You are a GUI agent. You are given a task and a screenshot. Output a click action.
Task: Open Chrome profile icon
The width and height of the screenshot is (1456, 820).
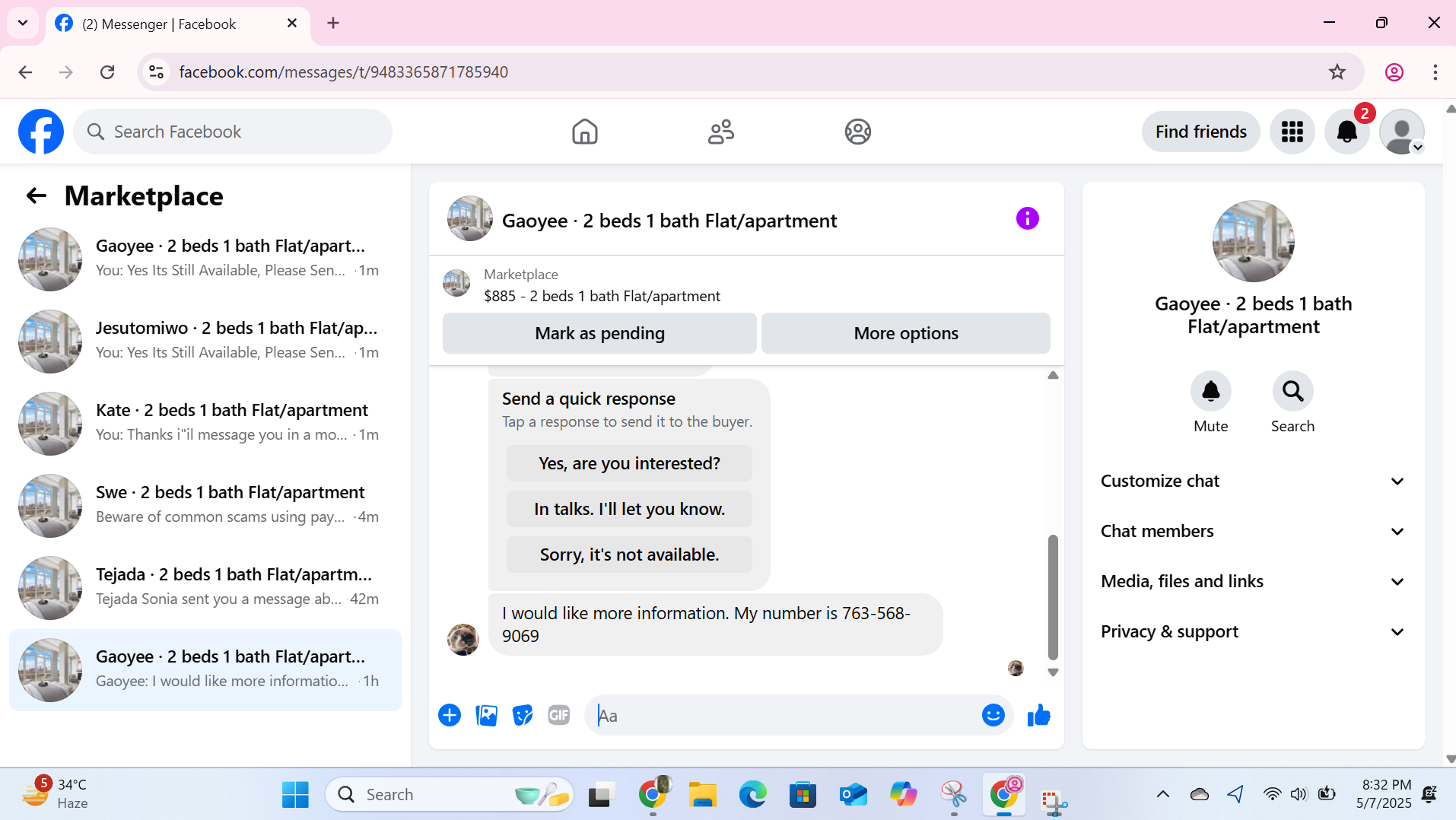click(1394, 72)
